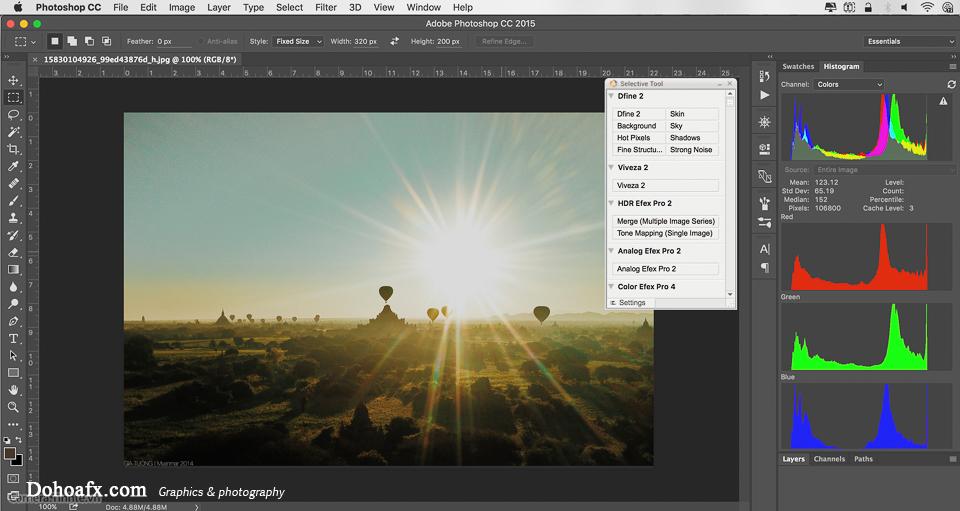The width and height of the screenshot is (960, 511).
Task: Select the Pen tool
Action: [13, 321]
